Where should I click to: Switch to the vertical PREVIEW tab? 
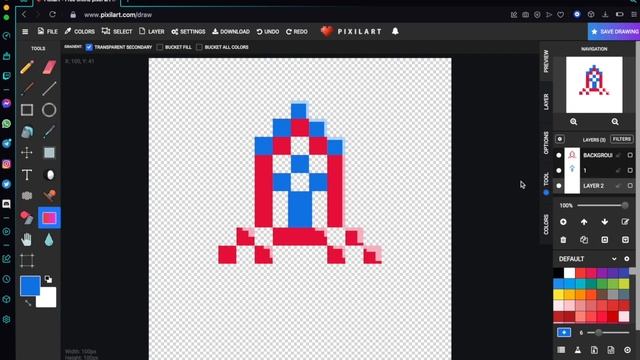[x=546, y=61]
